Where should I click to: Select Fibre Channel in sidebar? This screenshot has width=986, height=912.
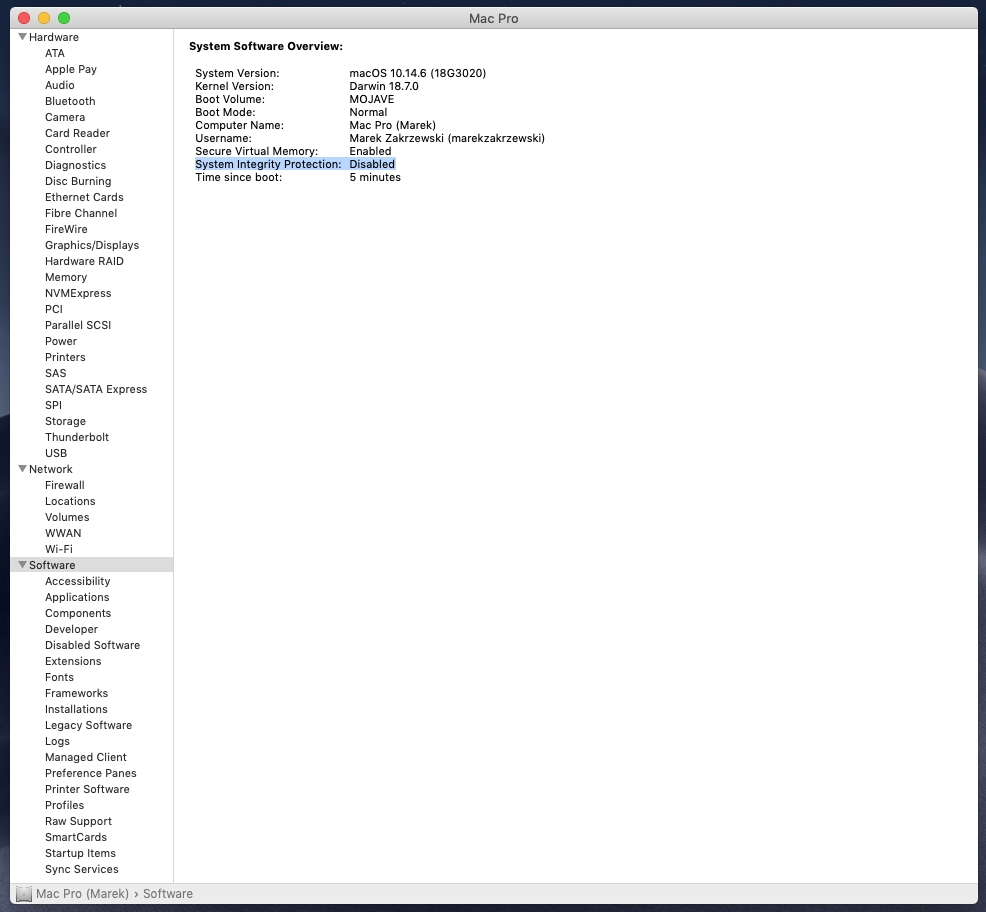81,213
